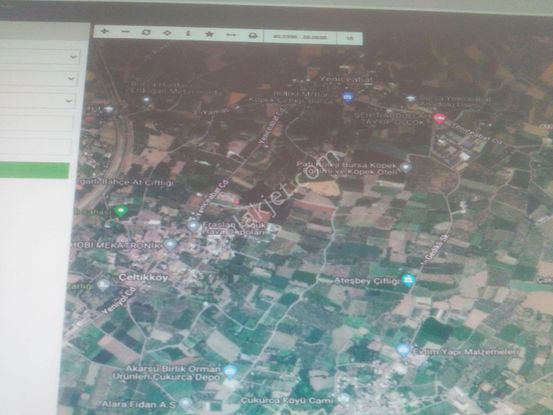Click the Ateşbey Çiftliği map marker
Image resolution: width=553 pixels, height=415 pixels.
[x=409, y=280]
